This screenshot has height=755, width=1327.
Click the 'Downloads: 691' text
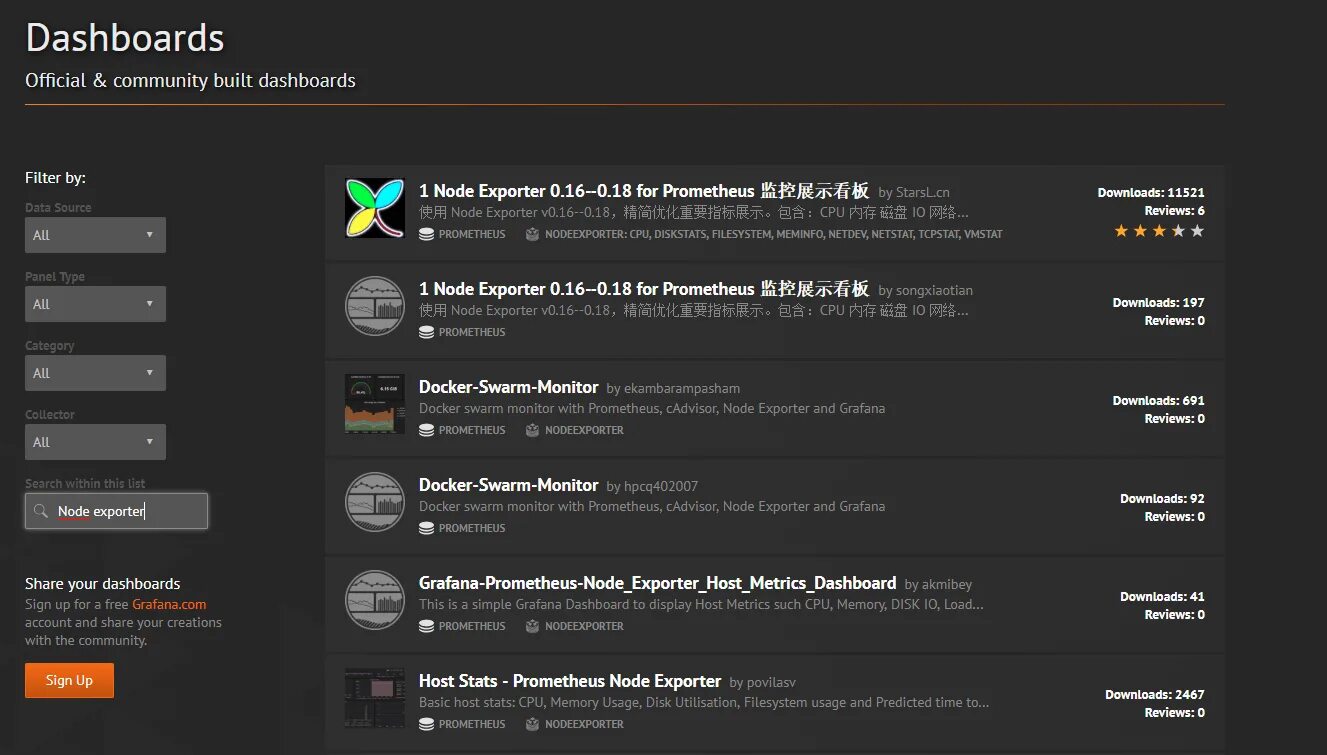coord(1158,400)
